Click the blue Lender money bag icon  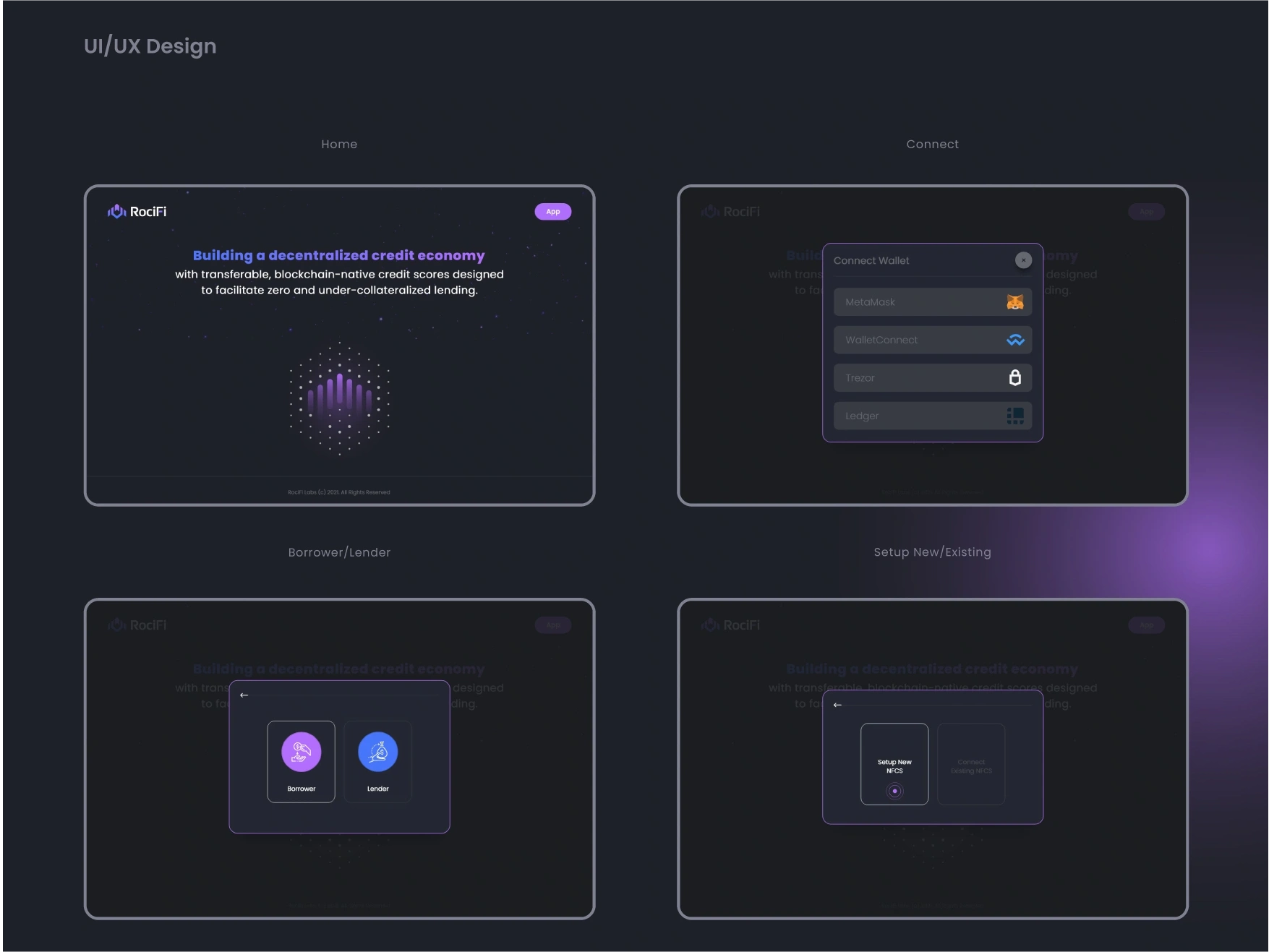pos(377,752)
